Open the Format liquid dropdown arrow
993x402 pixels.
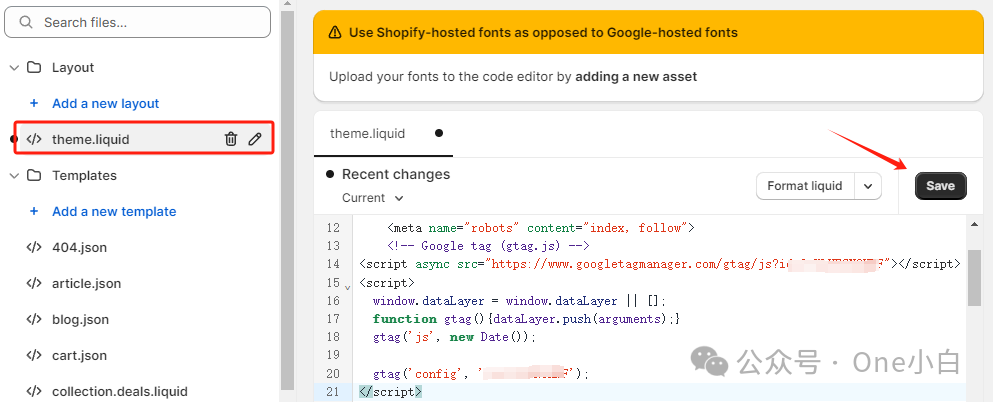pyautogui.click(x=868, y=186)
